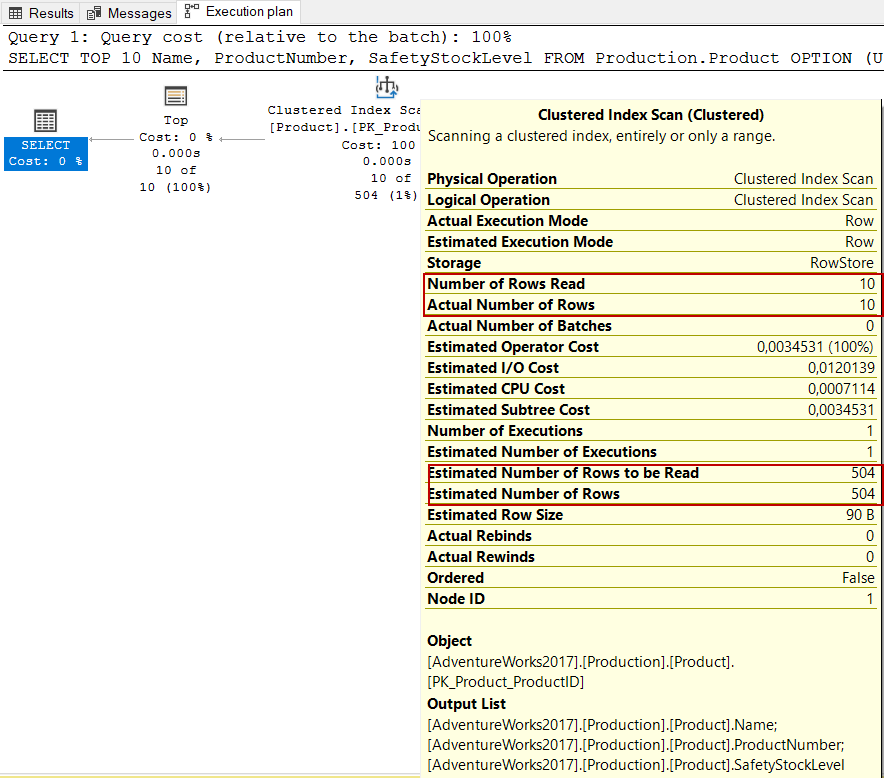Switch to the Results tab
The height and width of the screenshot is (778, 884).
pos(41,13)
